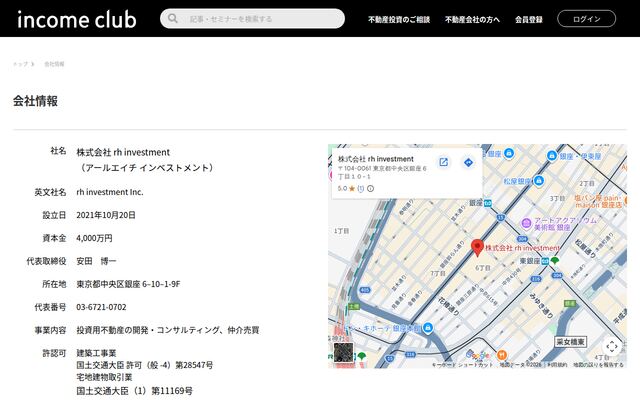Click the map card title rh investment

tap(376, 159)
